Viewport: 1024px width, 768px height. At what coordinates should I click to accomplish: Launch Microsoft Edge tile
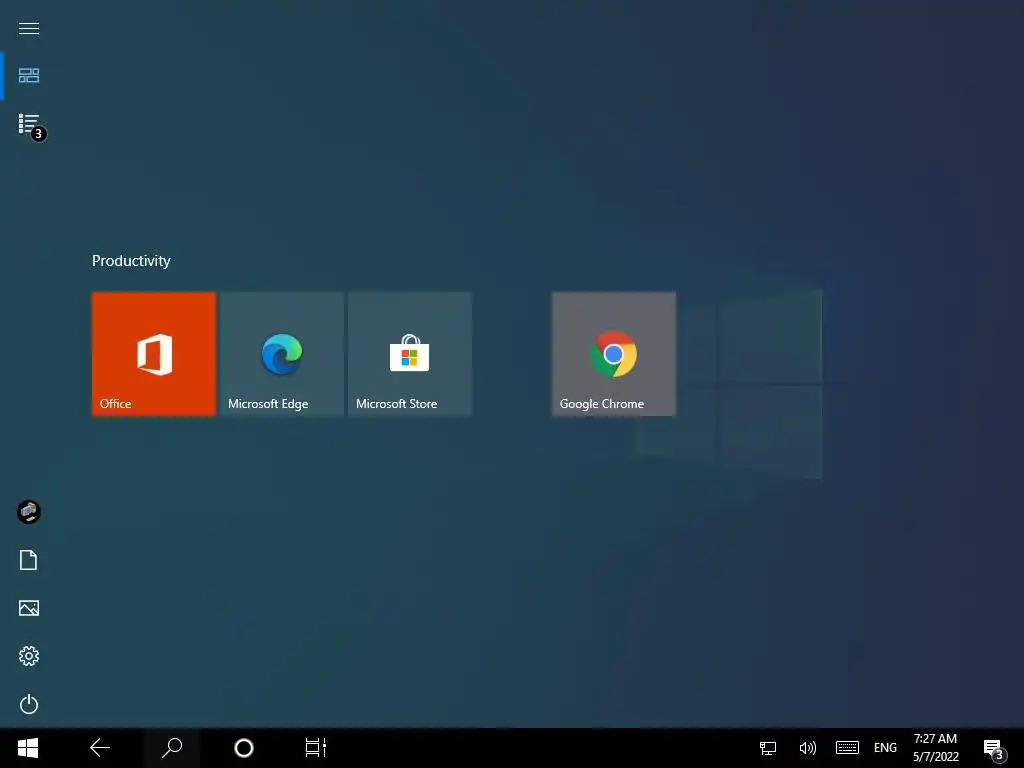[282, 354]
